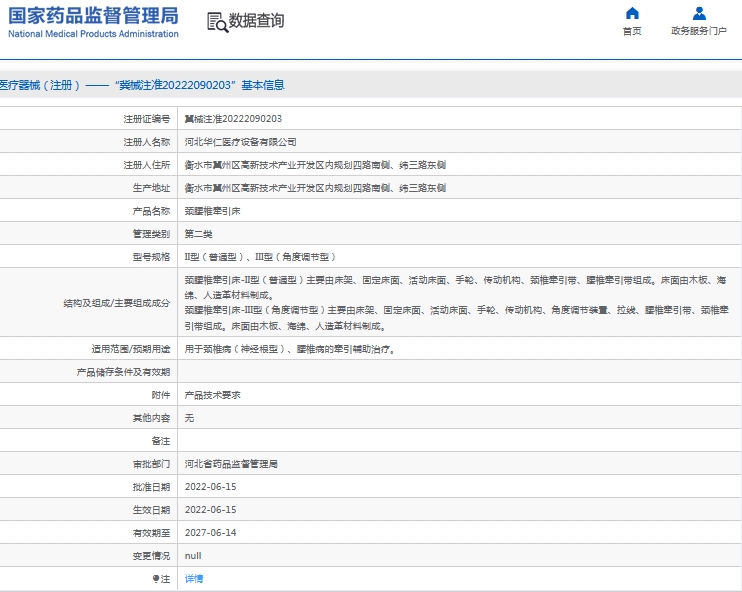
Task: Click the 其他内容 row label
Action: (x=151, y=418)
